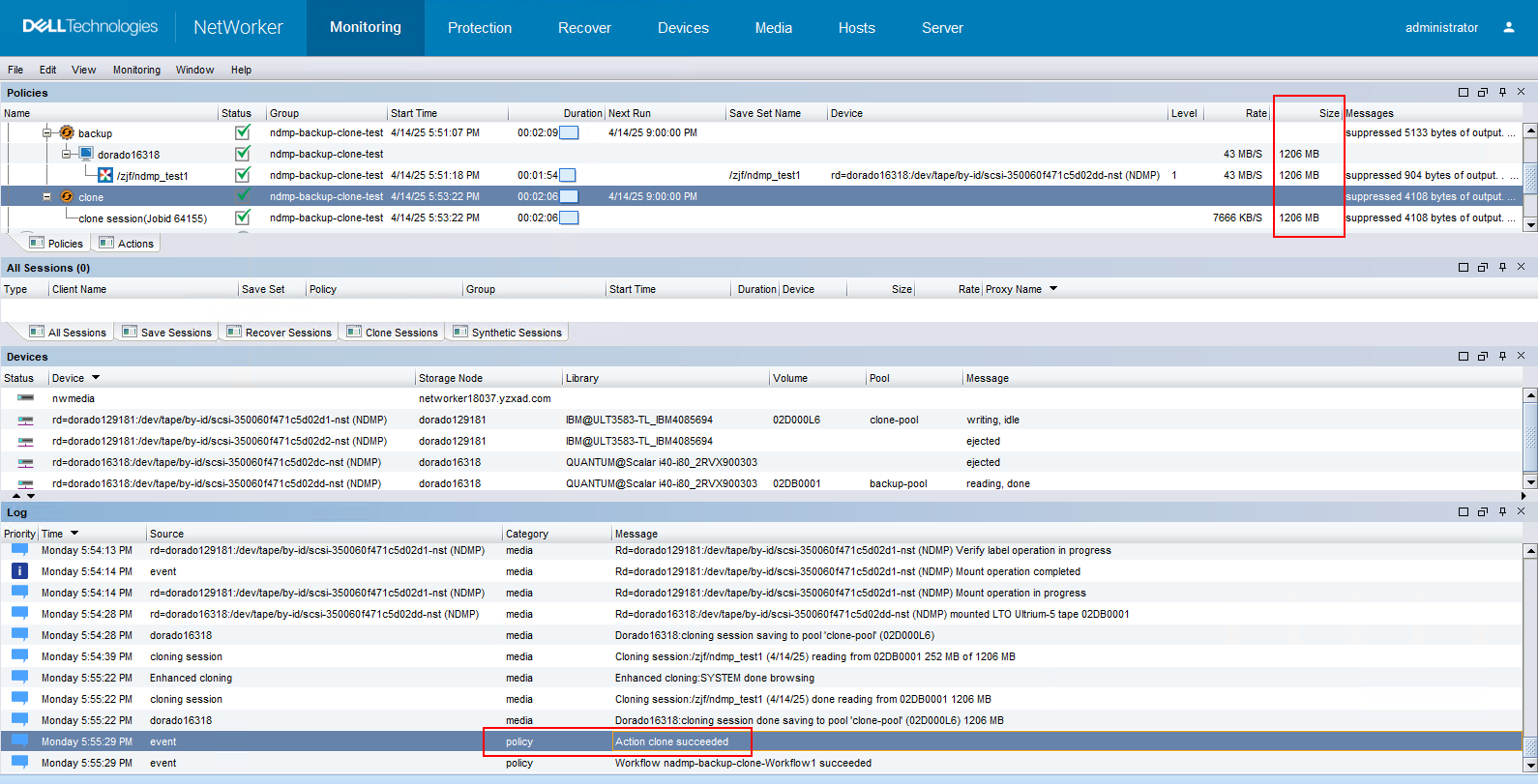Click the dorado16318 client computer icon
The height and width of the screenshot is (784, 1538).
pyautogui.click(x=86, y=154)
